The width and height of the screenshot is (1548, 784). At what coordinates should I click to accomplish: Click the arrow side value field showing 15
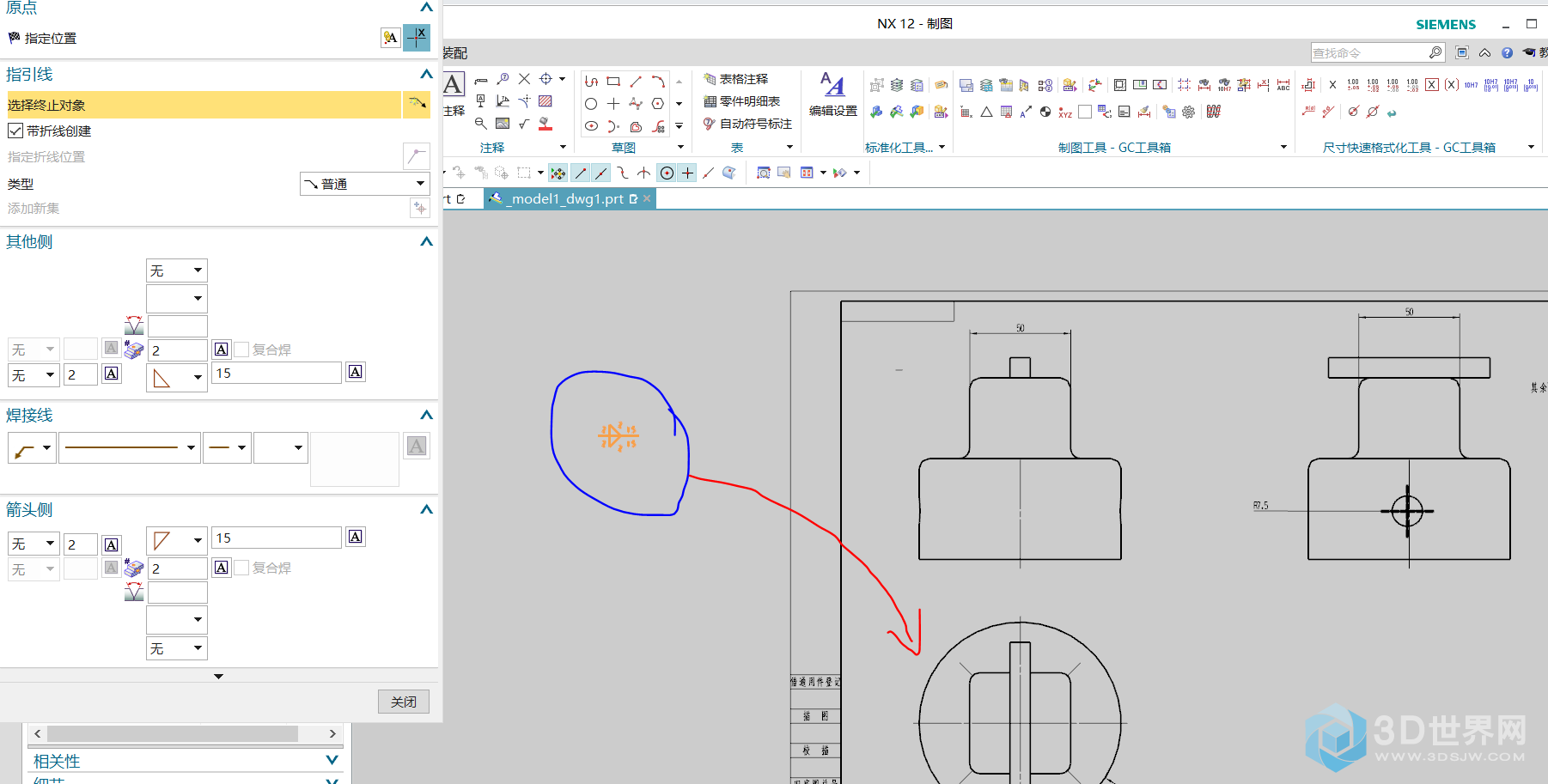pos(276,538)
